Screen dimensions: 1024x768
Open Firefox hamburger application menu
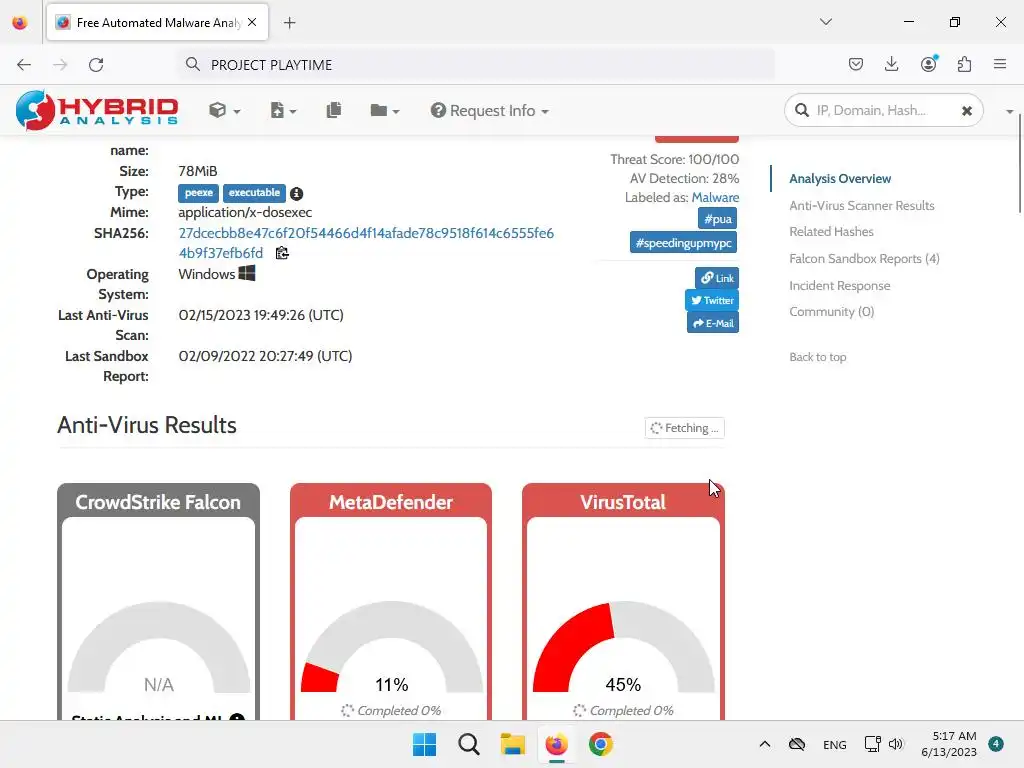click(x=1000, y=64)
